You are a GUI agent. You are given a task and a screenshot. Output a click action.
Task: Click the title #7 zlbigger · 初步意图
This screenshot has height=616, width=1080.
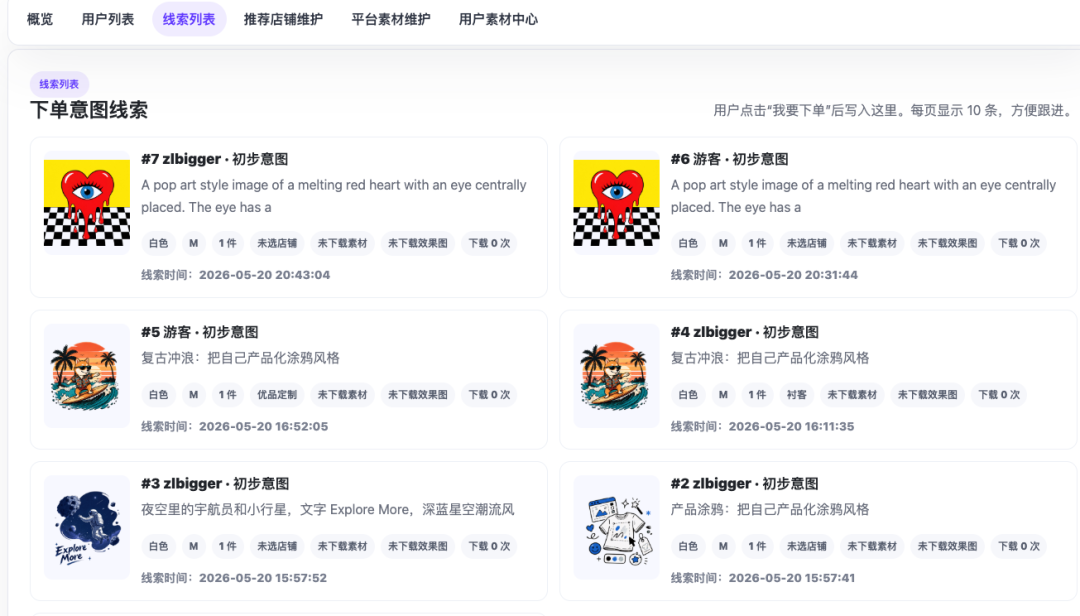pyautogui.click(x=215, y=159)
